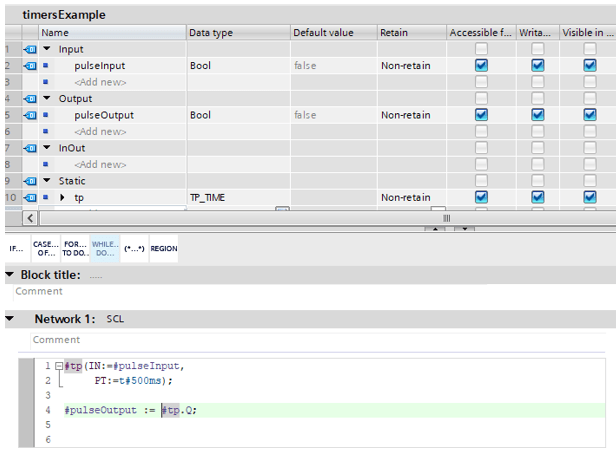Insert a comment block (*...*) snippet
Image resolution: width=616 pixels, height=452 pixels.
coord(134,249)
